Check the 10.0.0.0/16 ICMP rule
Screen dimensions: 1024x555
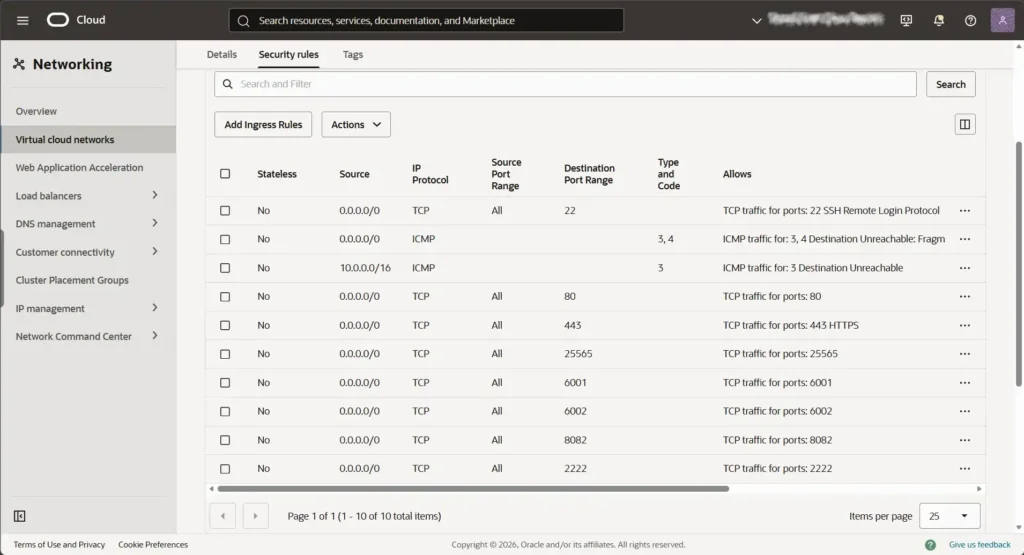tap(225, 268)
